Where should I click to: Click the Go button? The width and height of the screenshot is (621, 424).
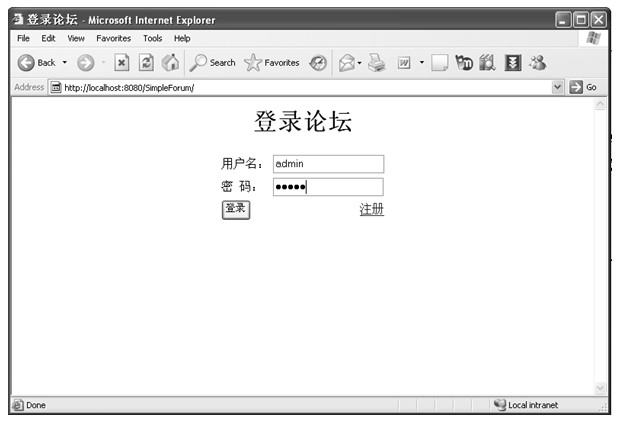[x=583, y=87]
